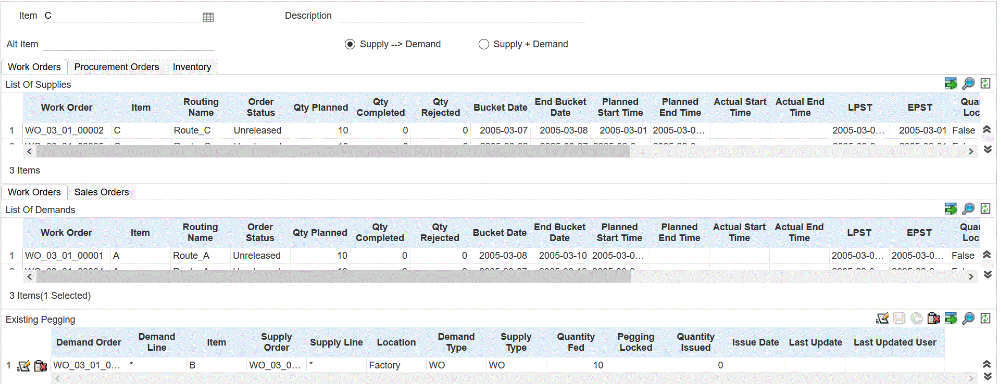1001x388 pixels.
Task: Switch to demands Work Orders tab
Action: point(34,191)
